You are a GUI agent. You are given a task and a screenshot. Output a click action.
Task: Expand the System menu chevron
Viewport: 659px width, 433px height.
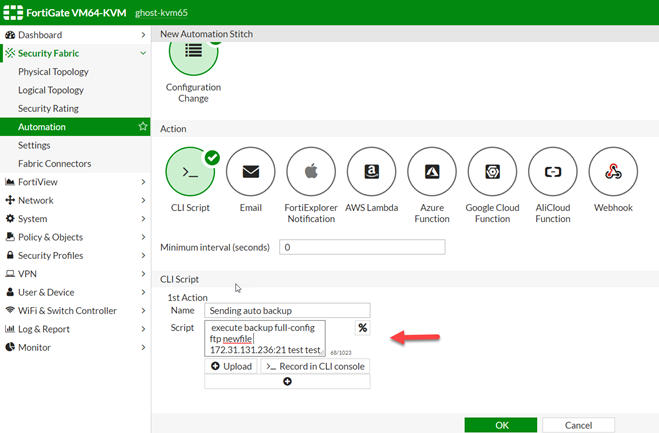[143, 218]
